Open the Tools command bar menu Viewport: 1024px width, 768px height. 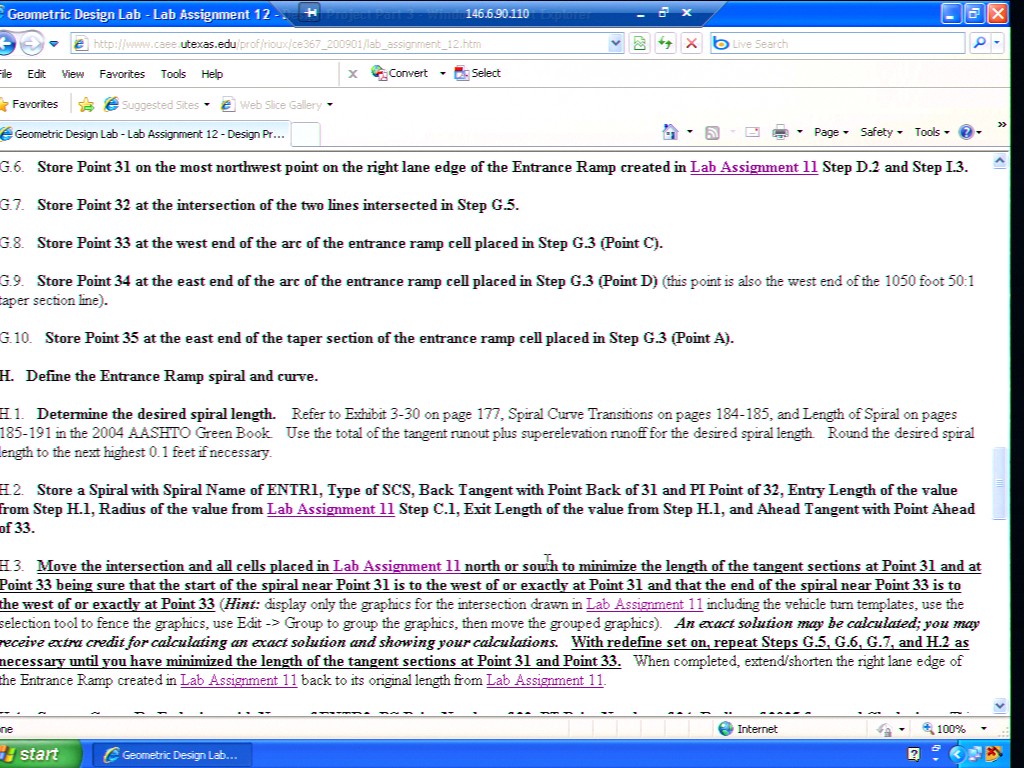pyautogui.click(x=931, y=132)
